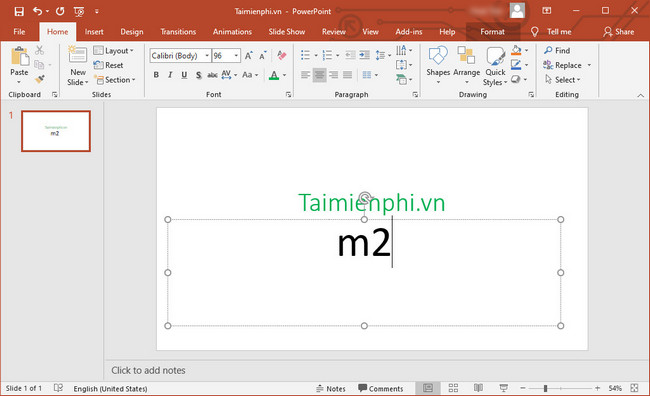Expand Section menu

pos(115,80)
